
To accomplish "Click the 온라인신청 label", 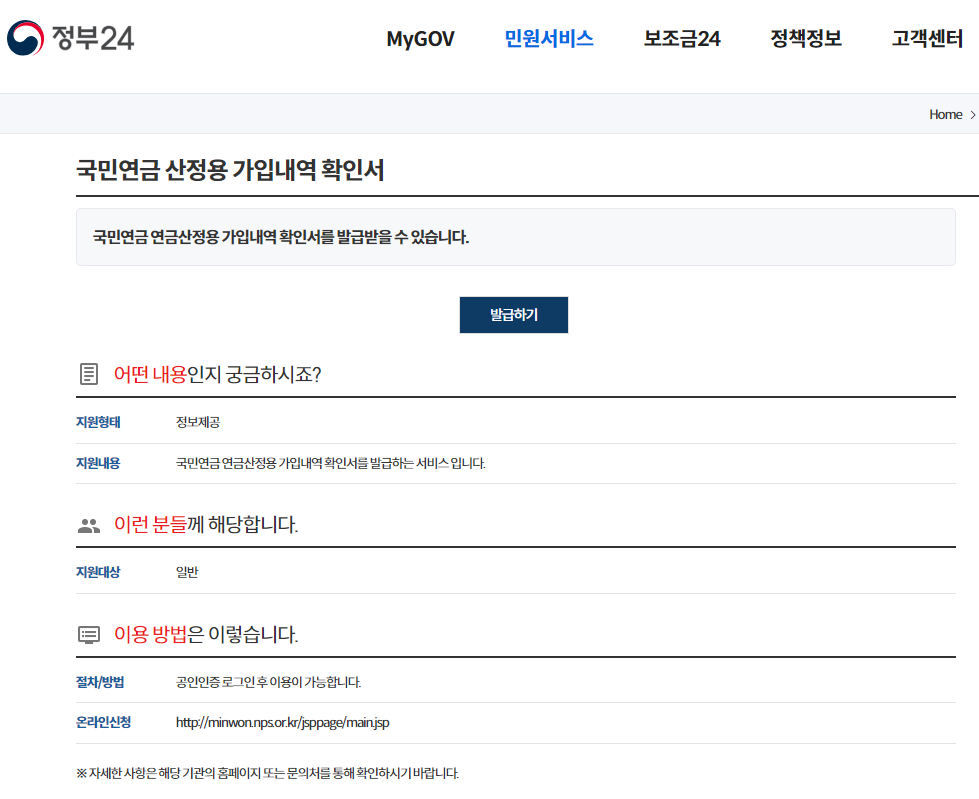I will [104, 722].
